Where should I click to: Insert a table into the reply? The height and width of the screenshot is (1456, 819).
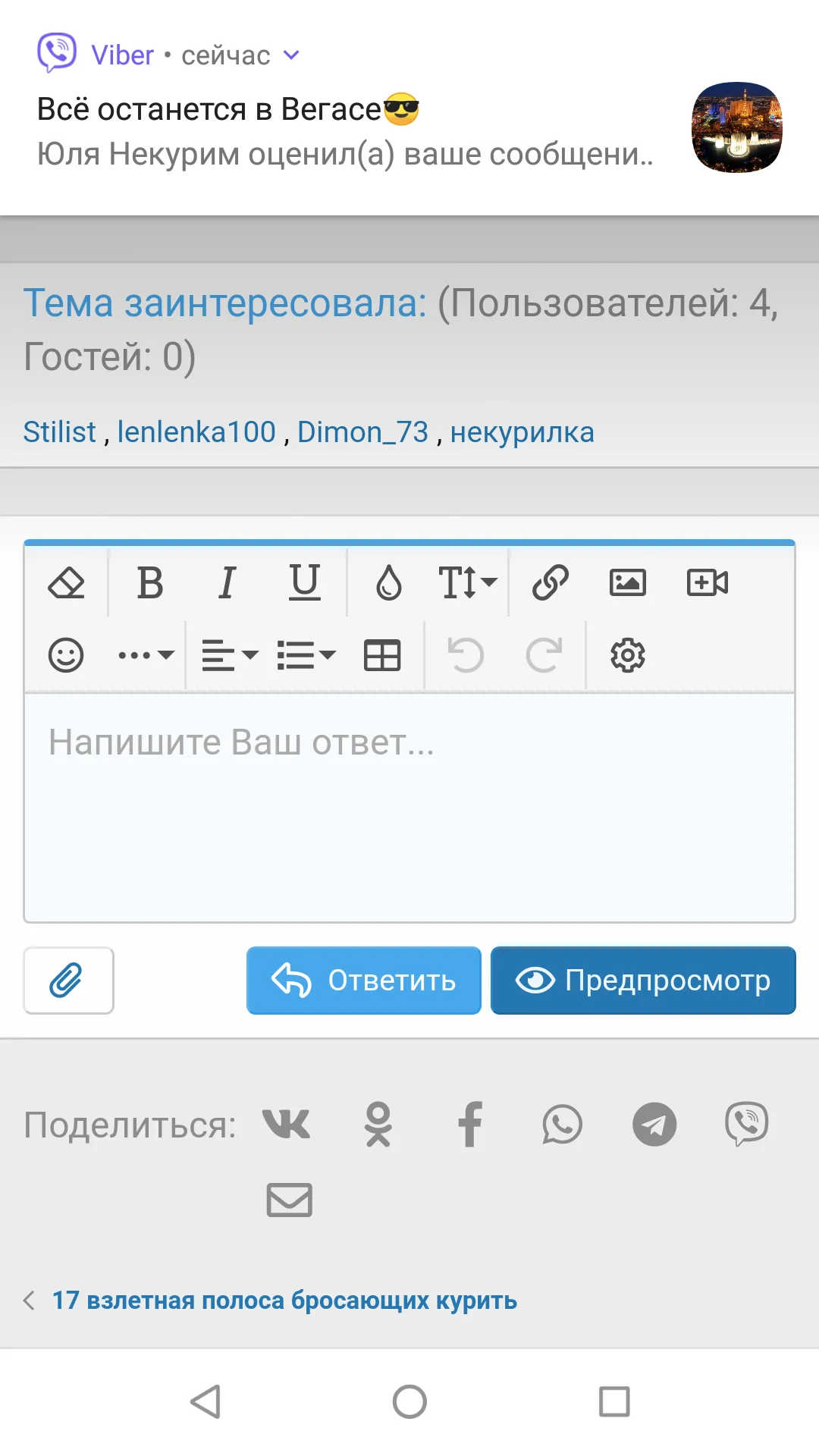382,655
